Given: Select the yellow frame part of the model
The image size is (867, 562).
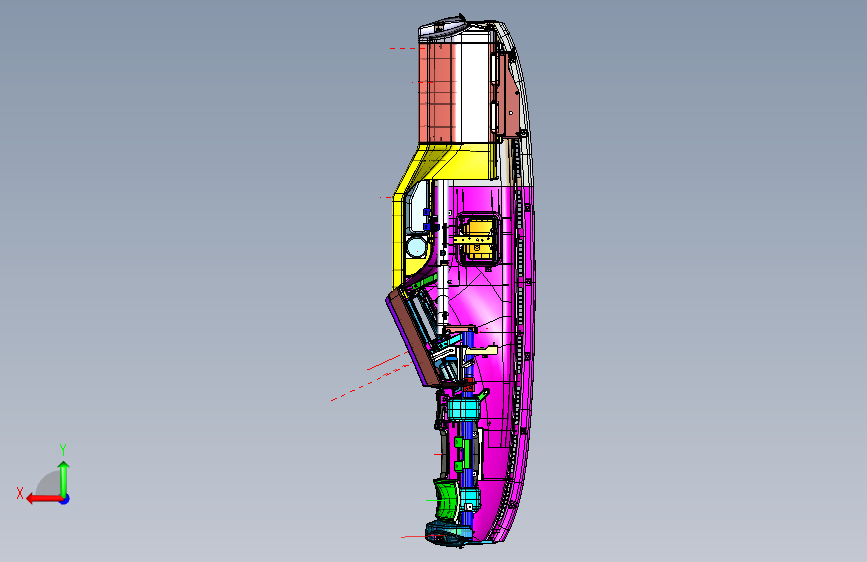Looking at the screenshot, I should (x=400, y=239).
